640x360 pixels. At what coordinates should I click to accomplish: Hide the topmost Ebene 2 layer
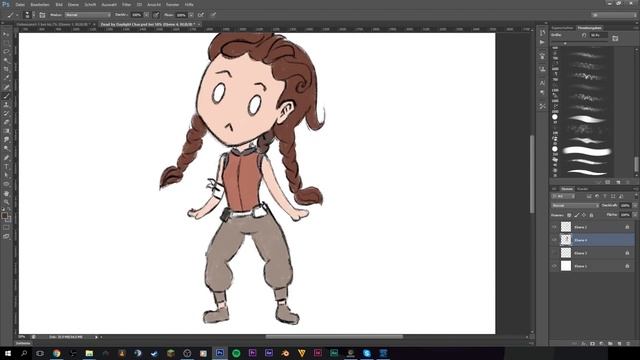(554, 227)
